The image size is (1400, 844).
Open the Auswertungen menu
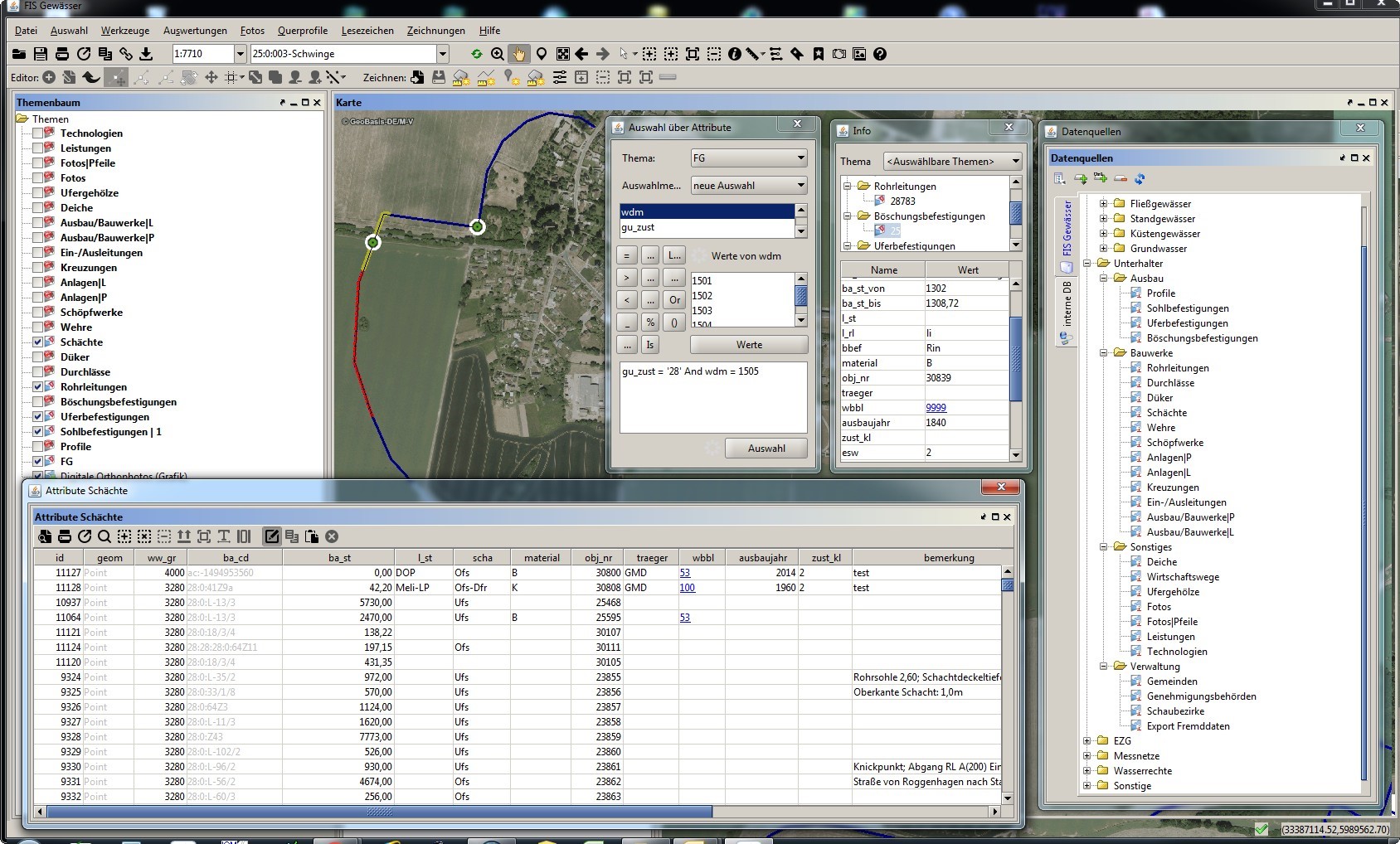click(195, 31)
